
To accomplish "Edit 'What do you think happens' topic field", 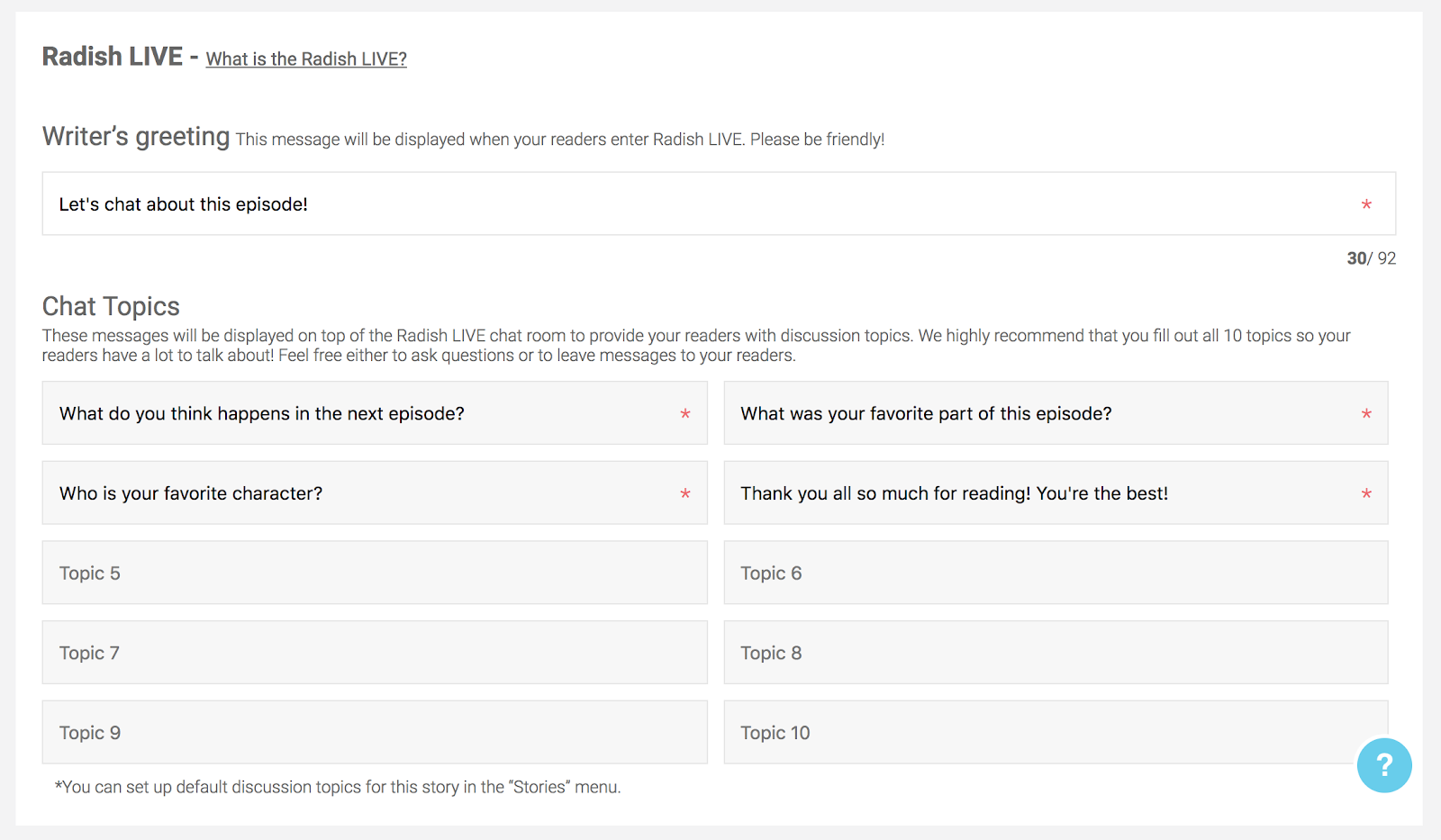I will pyautogui.click(x=375, y=413).
